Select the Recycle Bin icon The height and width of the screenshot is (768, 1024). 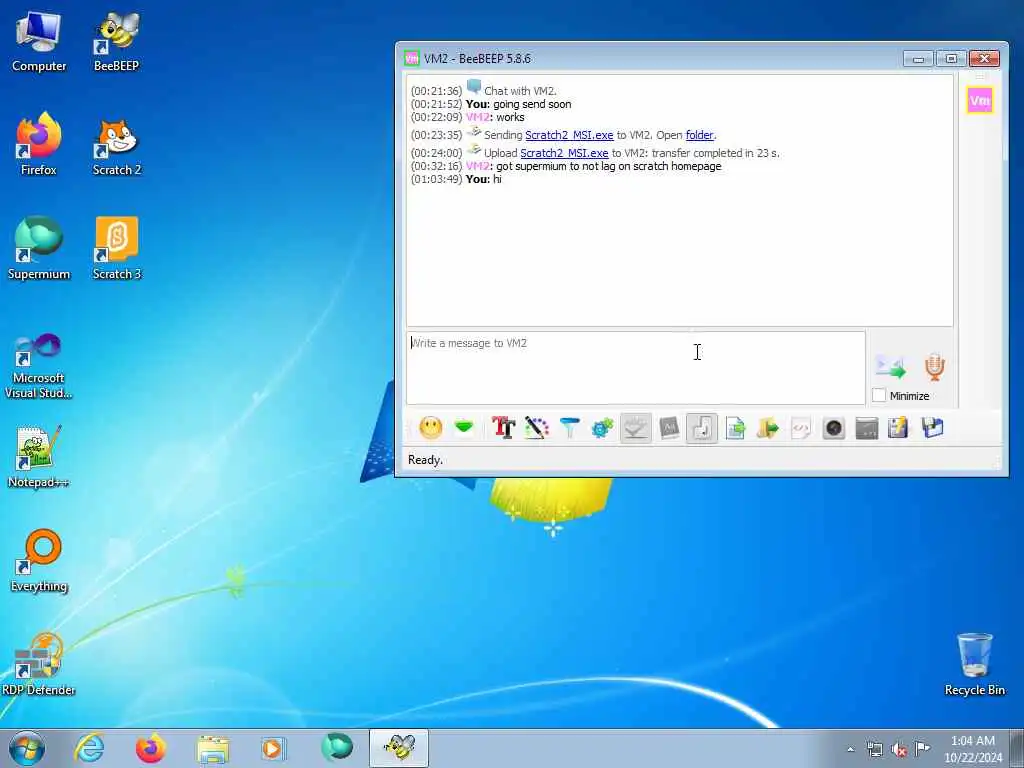(974, 664)
